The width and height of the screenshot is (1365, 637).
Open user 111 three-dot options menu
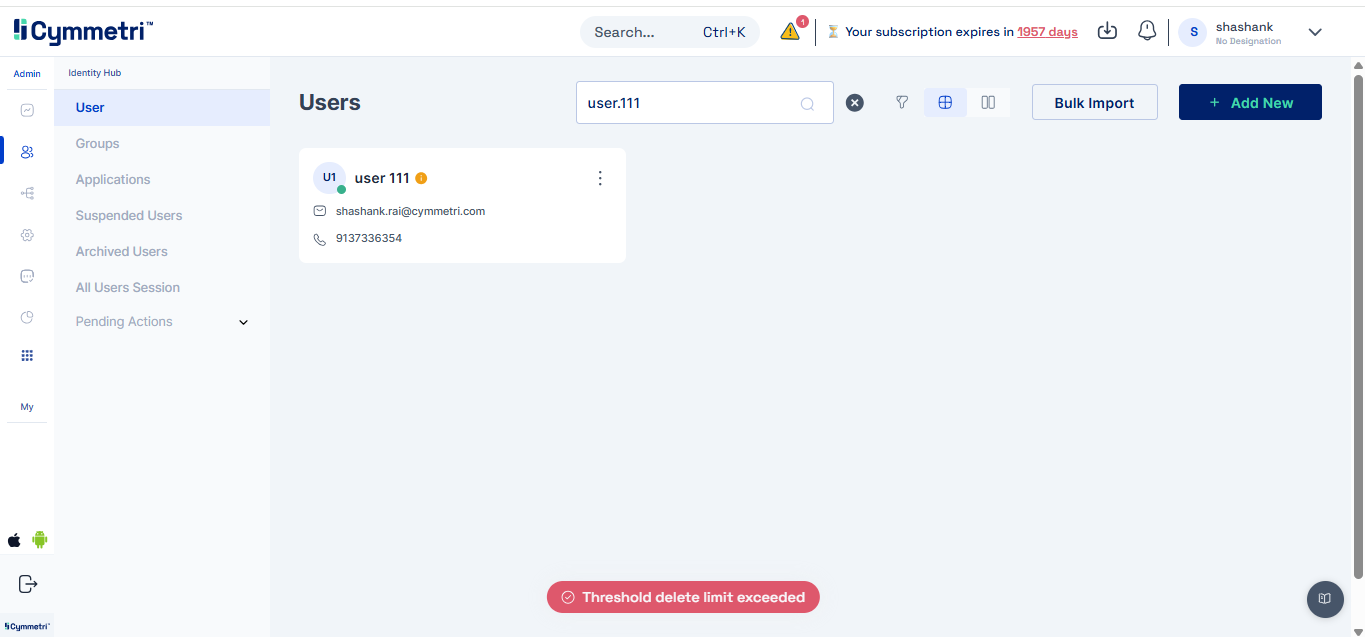(600, 178)
